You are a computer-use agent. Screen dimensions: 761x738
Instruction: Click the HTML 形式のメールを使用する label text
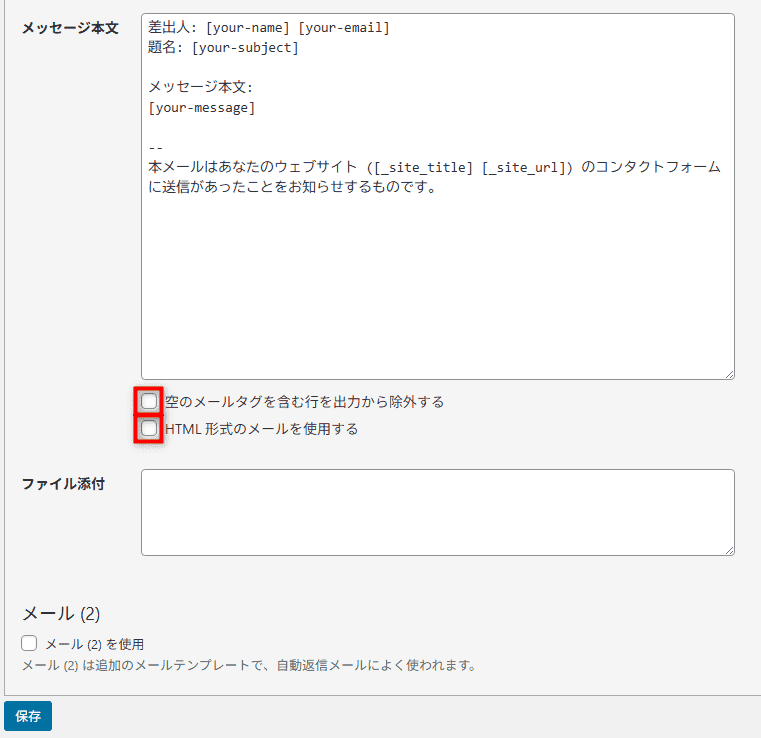(x=261, y=429)
